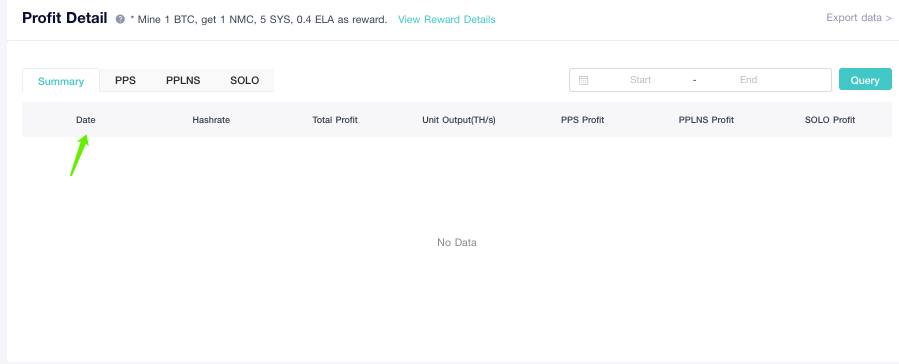The image size is (899, 364).
Task: Click the SOLO Profit column header
Action: point(830,120)
